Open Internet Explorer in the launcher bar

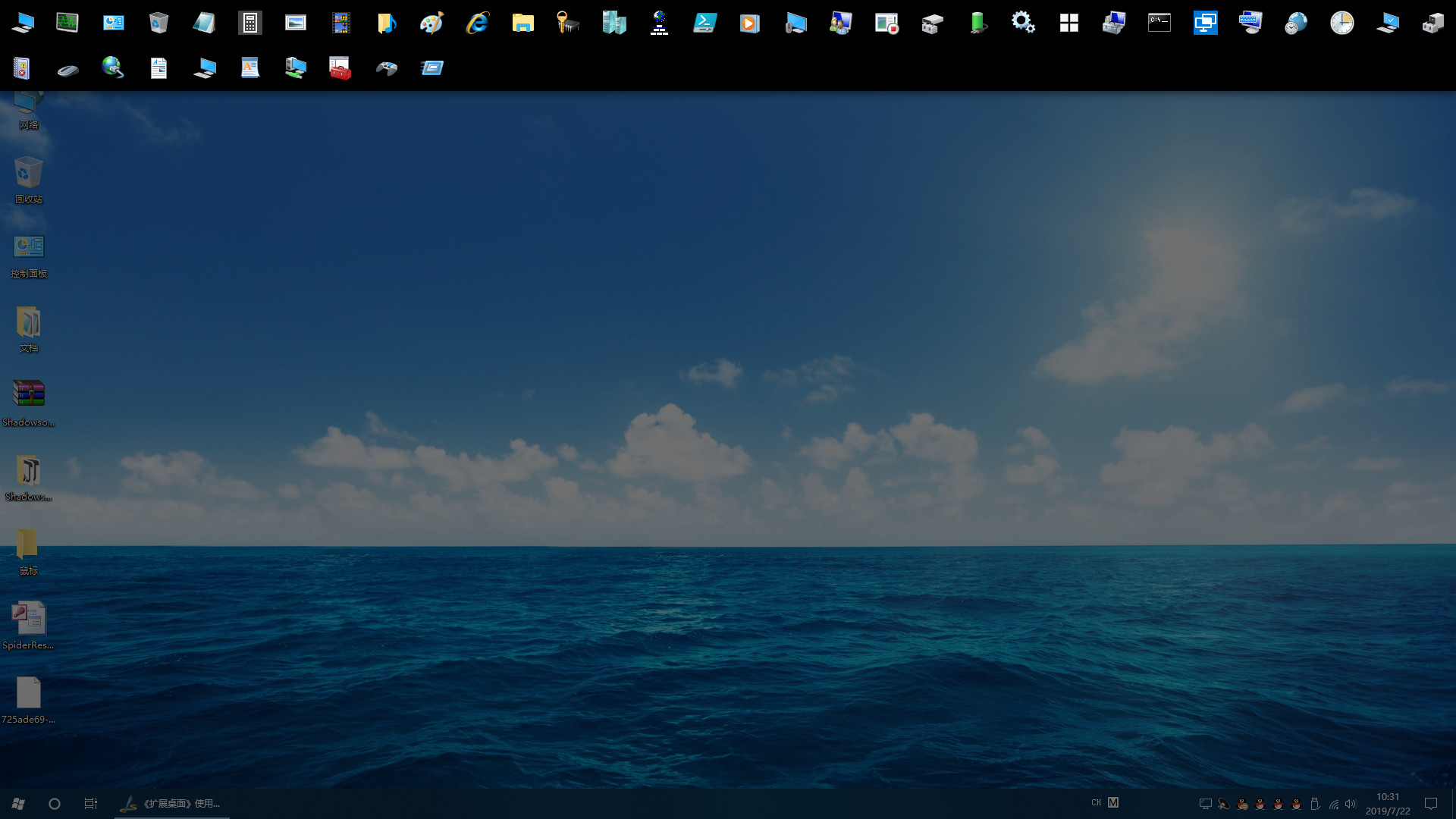click(476, 23)
